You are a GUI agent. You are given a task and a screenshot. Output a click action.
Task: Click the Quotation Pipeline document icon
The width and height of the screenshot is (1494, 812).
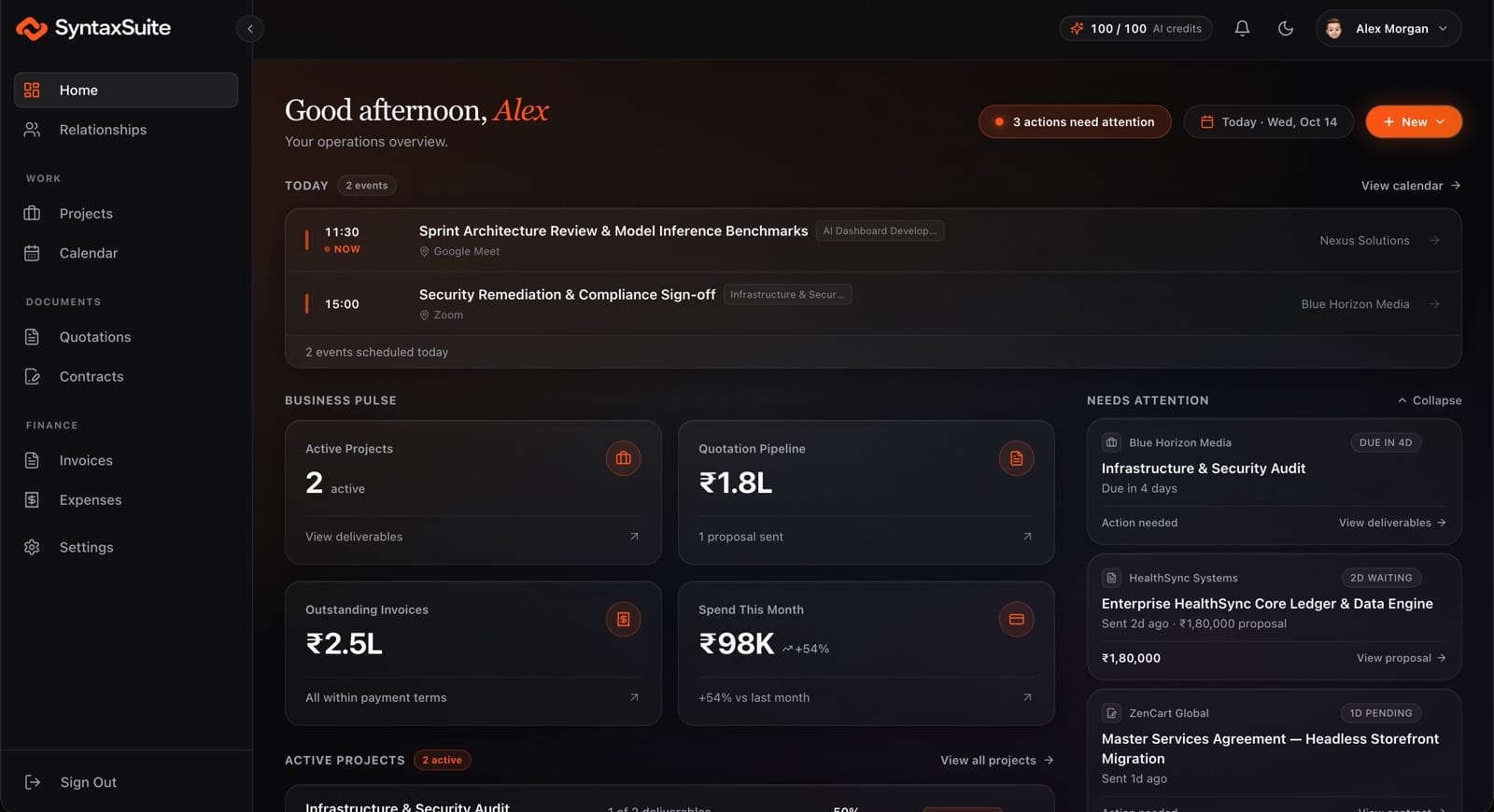pyautogui.click(x=1017, y=458)
